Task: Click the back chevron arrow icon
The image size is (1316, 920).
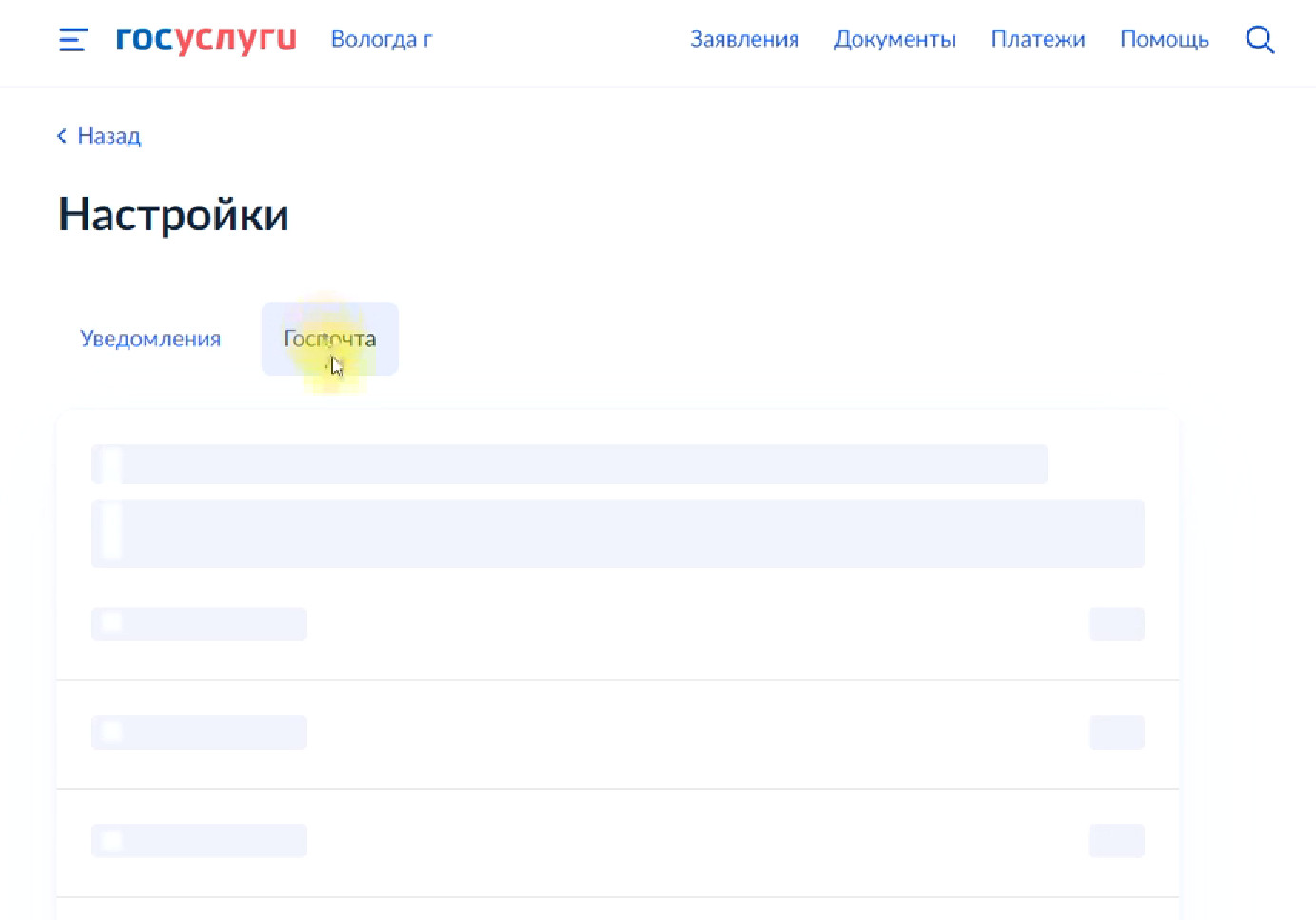Action: 62,136
